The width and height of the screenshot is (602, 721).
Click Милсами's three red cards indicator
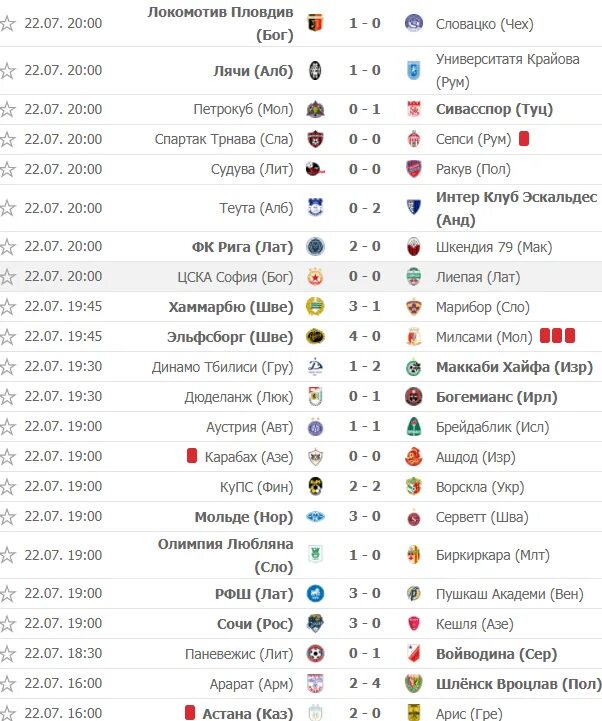coord(557,336)
